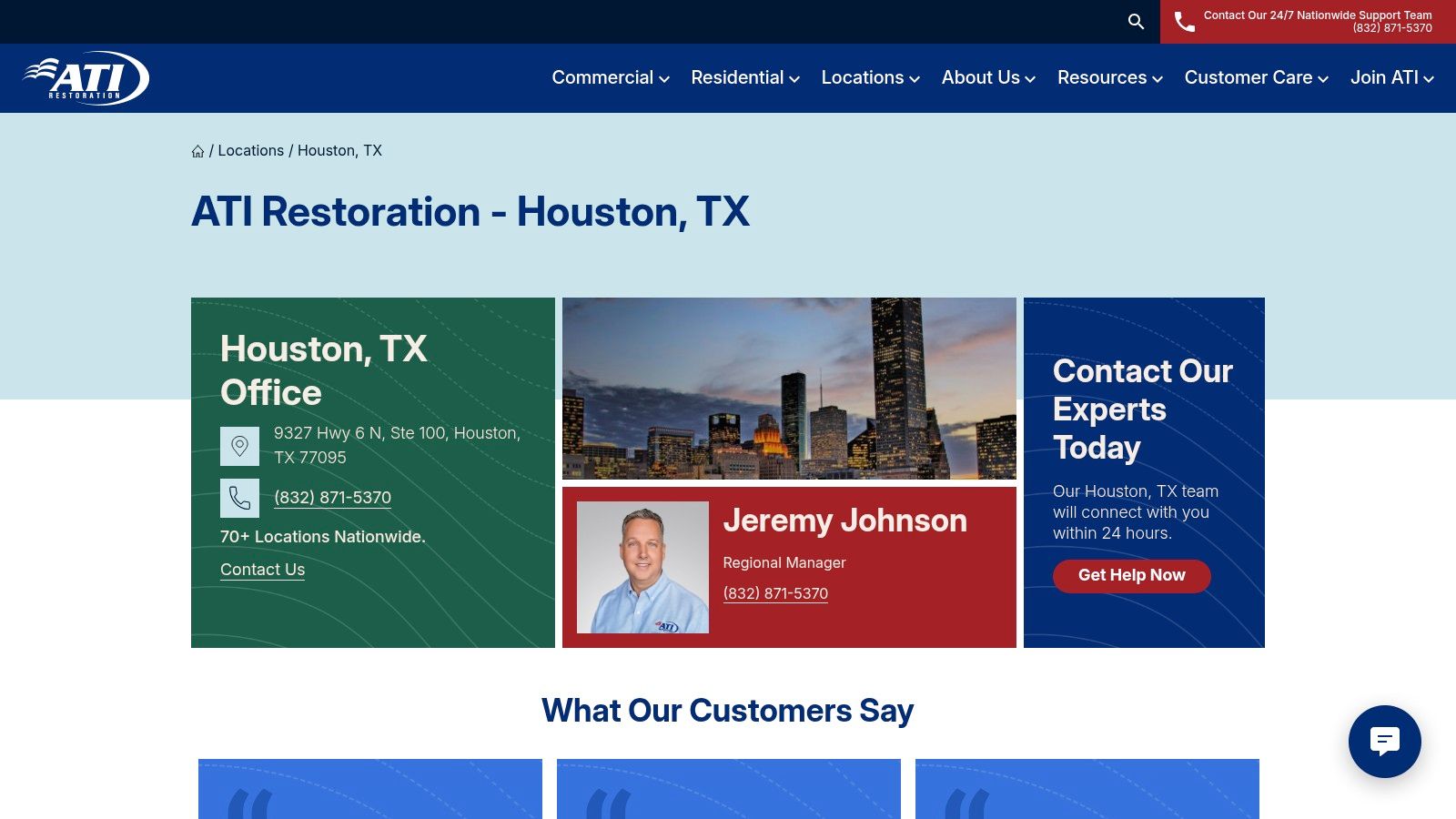
Task: Click Jeremy Johnson's portrait photo
Action: [x=642, y=567]
